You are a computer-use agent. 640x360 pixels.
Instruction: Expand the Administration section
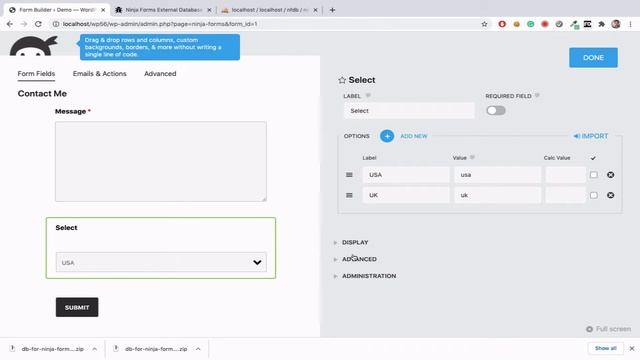(x=369, y=276)
